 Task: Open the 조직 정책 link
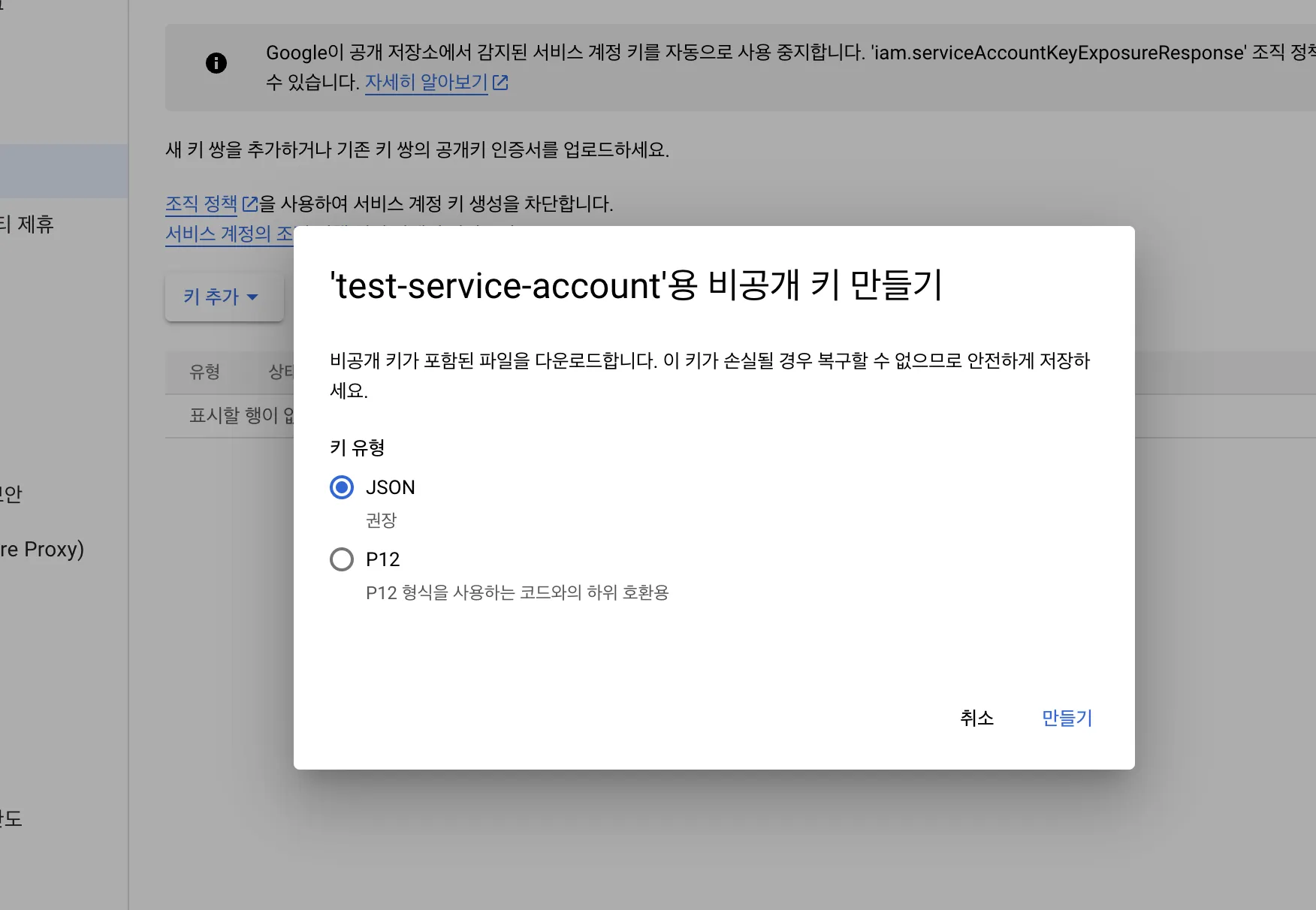point(201,203)
